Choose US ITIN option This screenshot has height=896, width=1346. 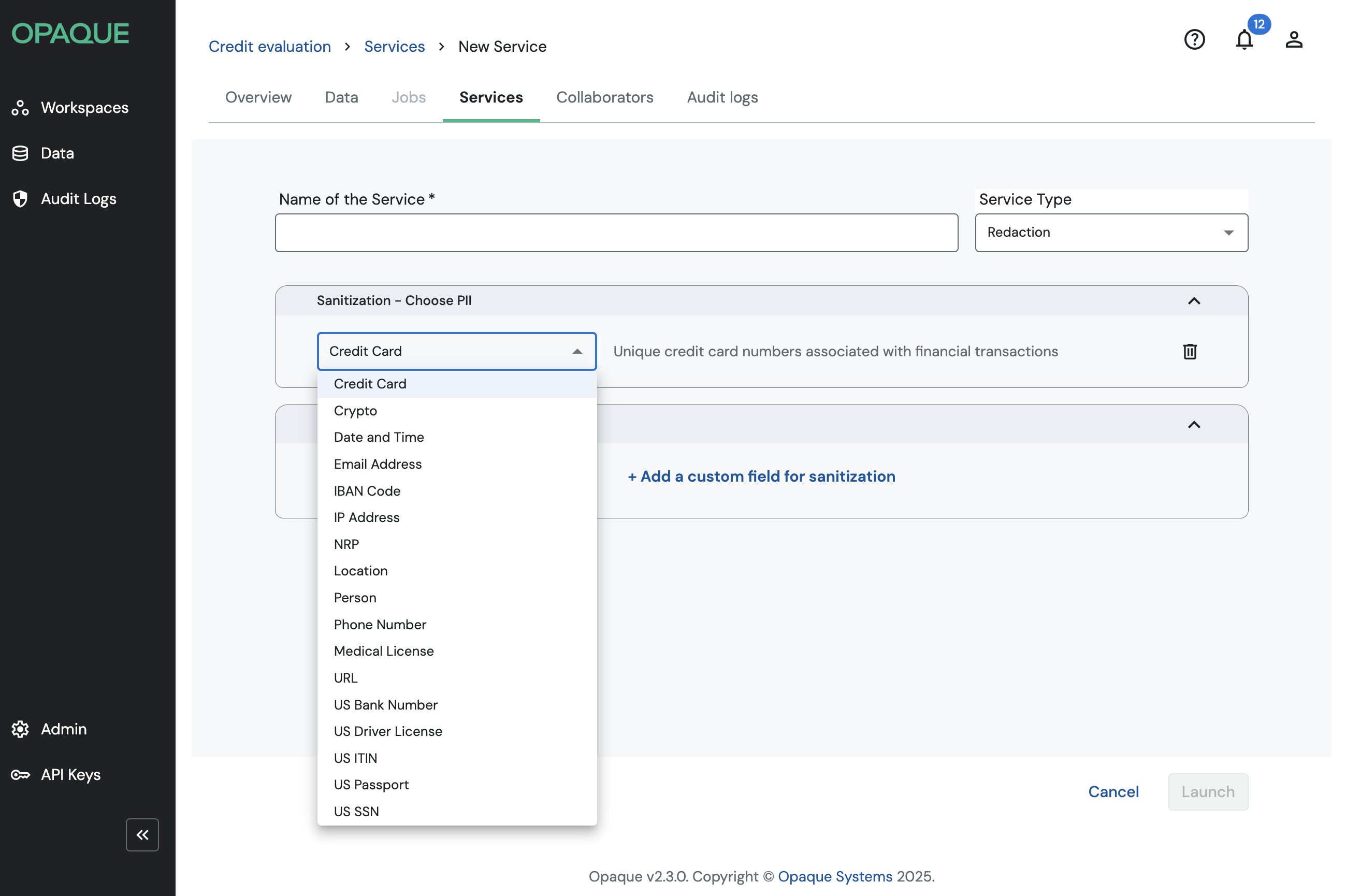tap(457, 758)
